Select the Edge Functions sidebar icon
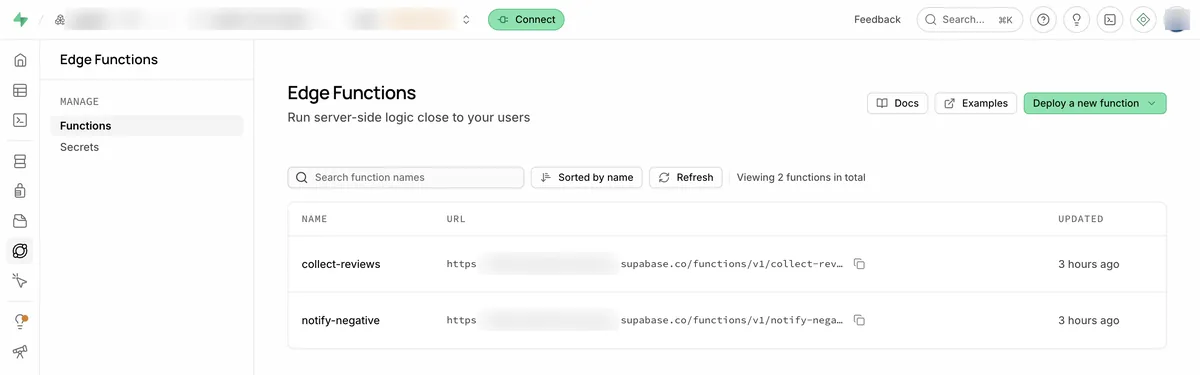 click(20, 251)
